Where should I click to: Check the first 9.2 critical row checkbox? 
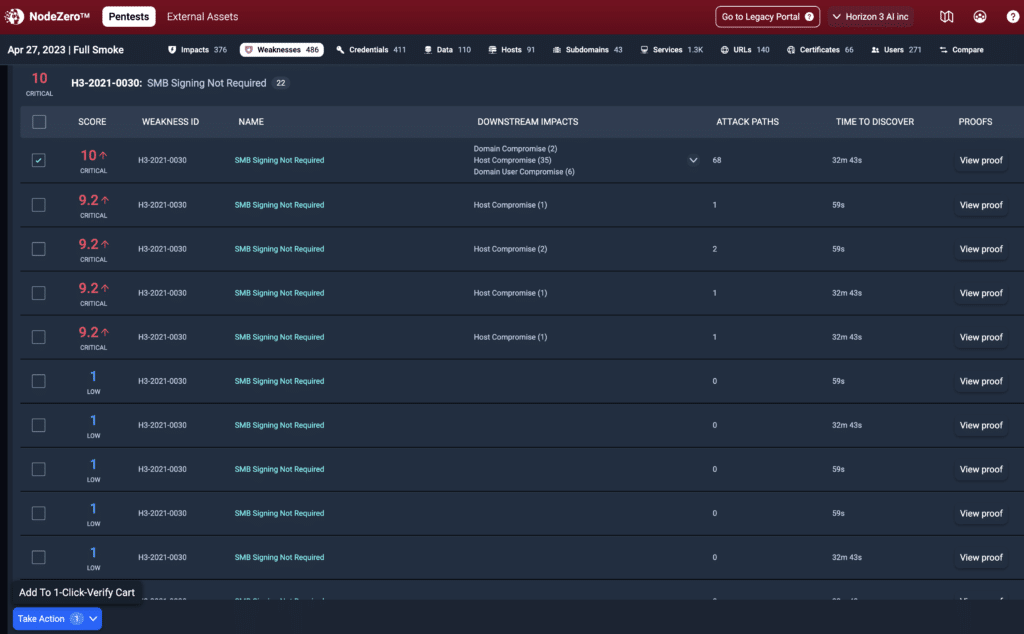[x=39, y=205]
